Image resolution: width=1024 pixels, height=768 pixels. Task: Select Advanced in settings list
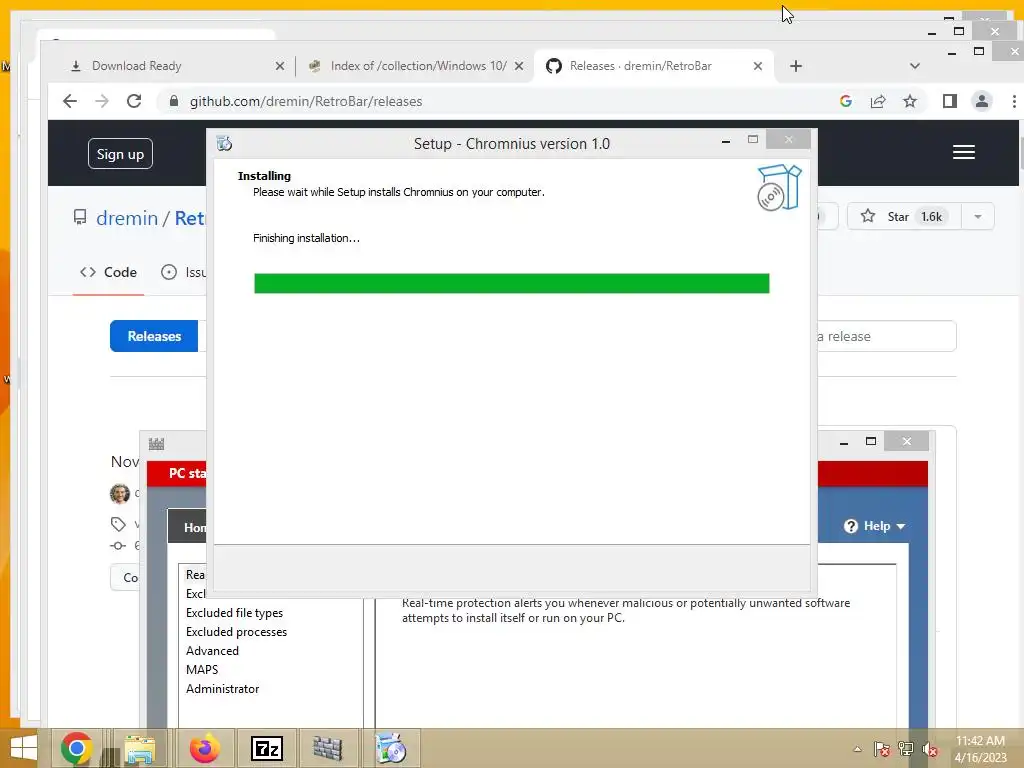212,651
